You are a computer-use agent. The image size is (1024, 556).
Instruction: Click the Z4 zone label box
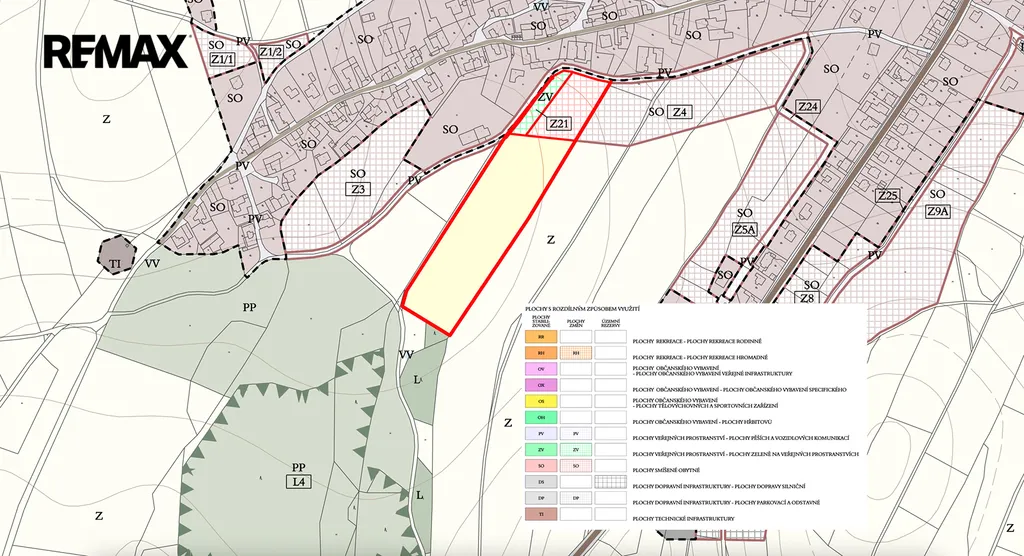(680, 112)
